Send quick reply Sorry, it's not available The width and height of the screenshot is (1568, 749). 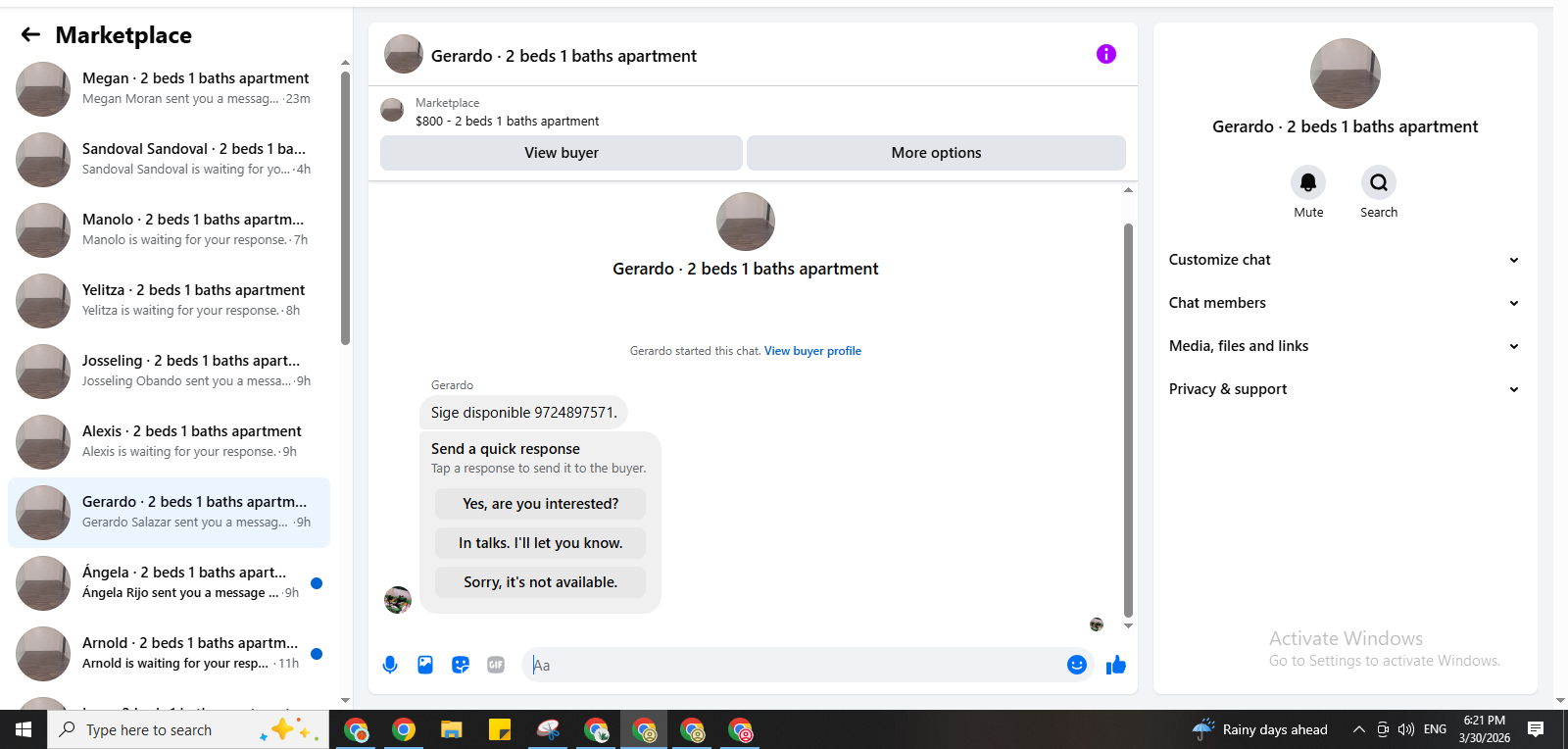[540, 582]
